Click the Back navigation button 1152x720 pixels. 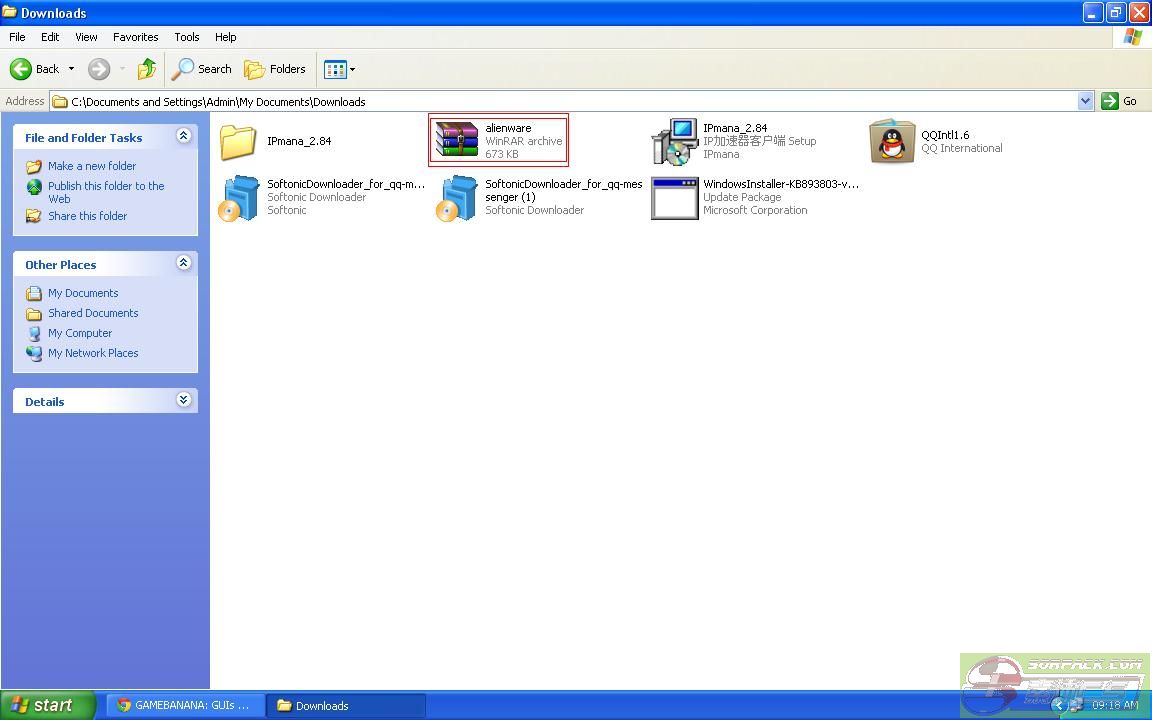click(x=36, y=69)
